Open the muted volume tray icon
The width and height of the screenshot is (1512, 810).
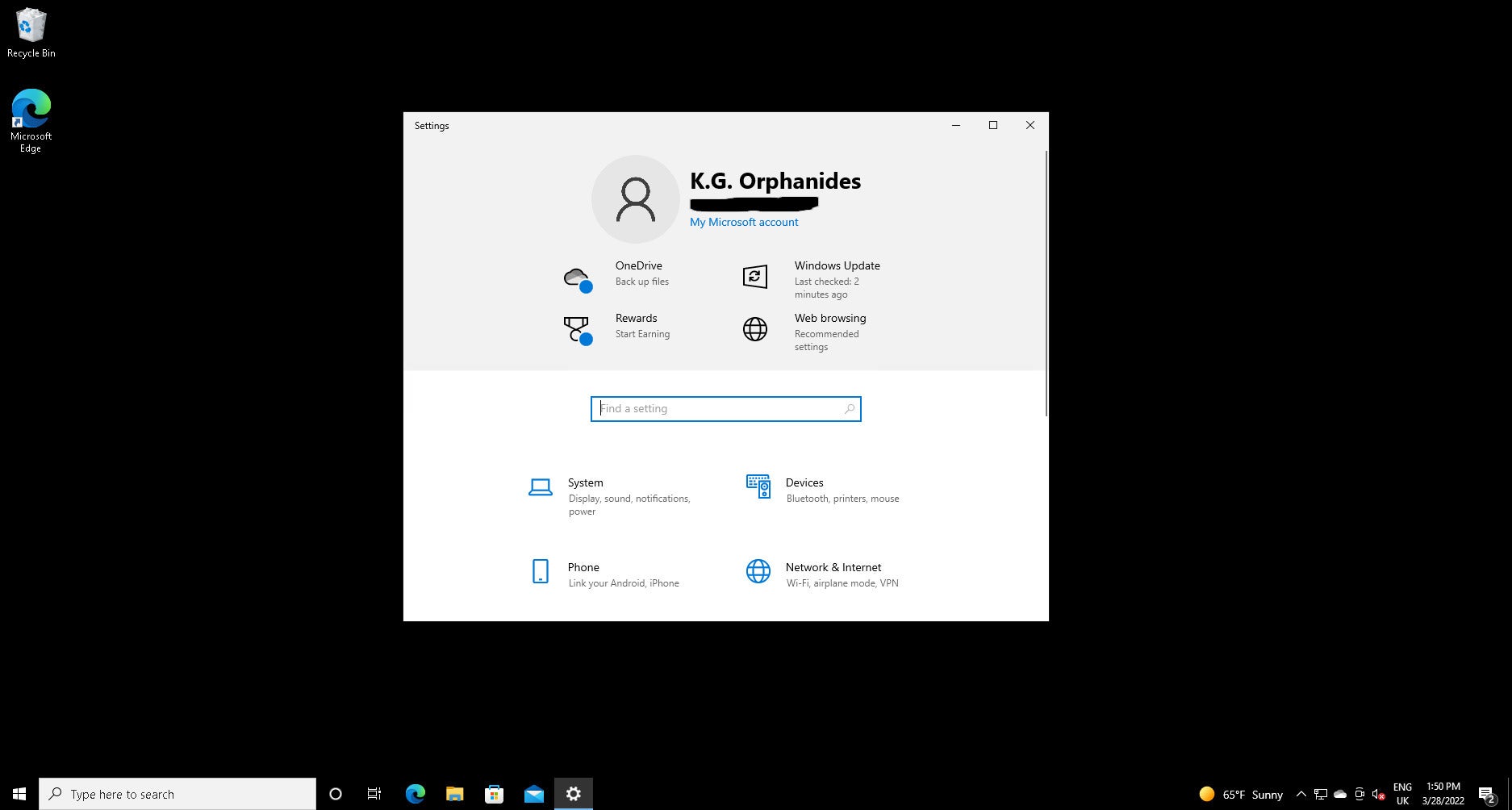[x=1378, y=794]
